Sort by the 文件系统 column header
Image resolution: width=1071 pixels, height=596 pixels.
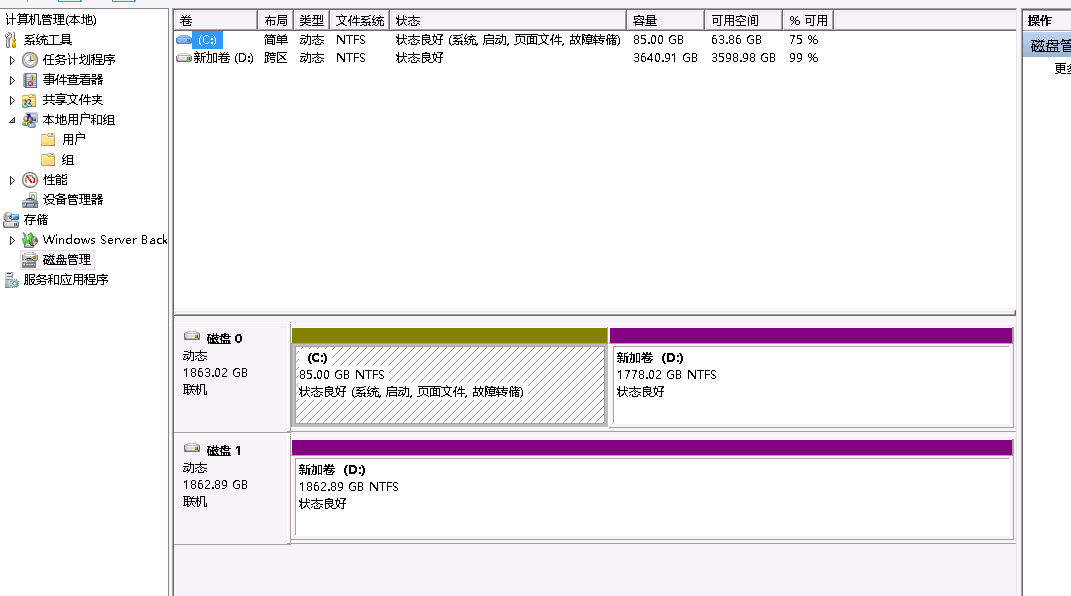tap(359, 20)
